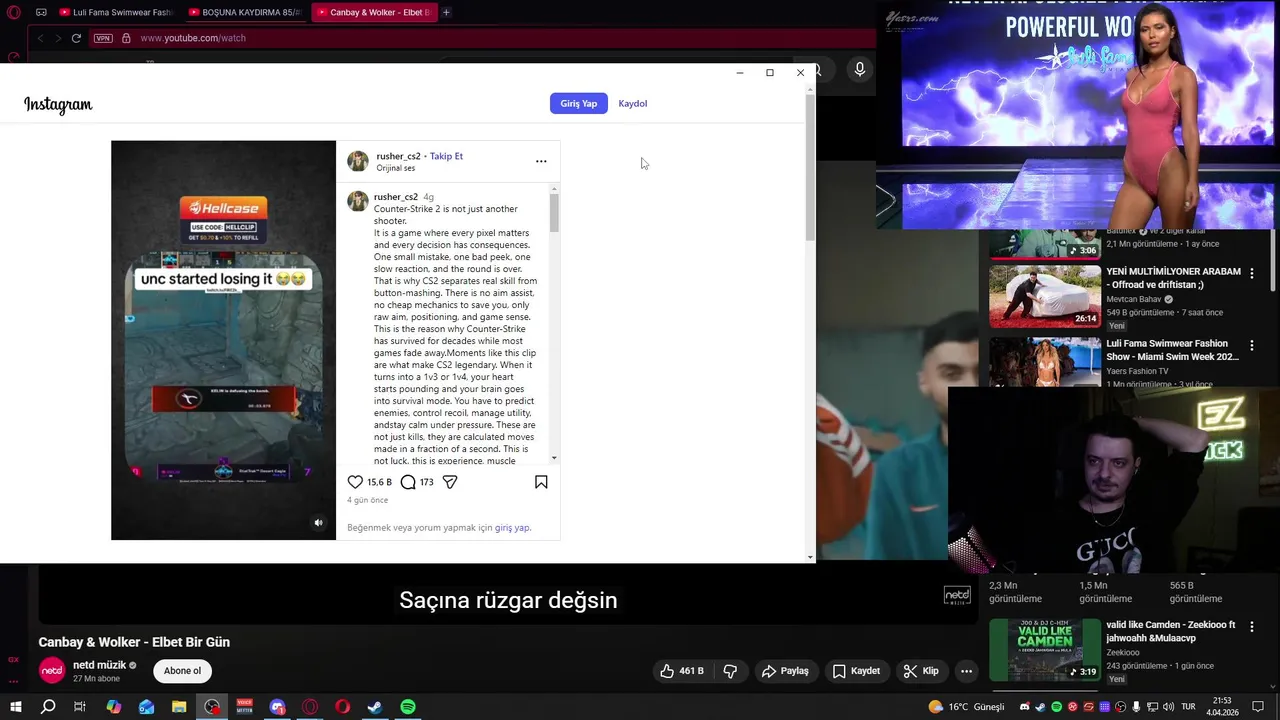
Task: Switch the TUR keyboard language
Action: pyautogui.click(x=1188, y=707)
